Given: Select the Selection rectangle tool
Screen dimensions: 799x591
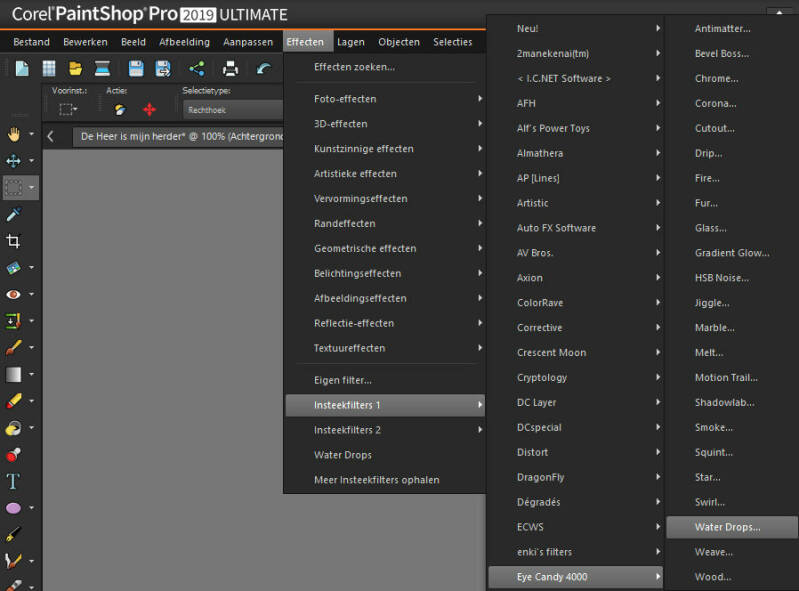Looking at the screenshot, I should click(x=13, y=187).
